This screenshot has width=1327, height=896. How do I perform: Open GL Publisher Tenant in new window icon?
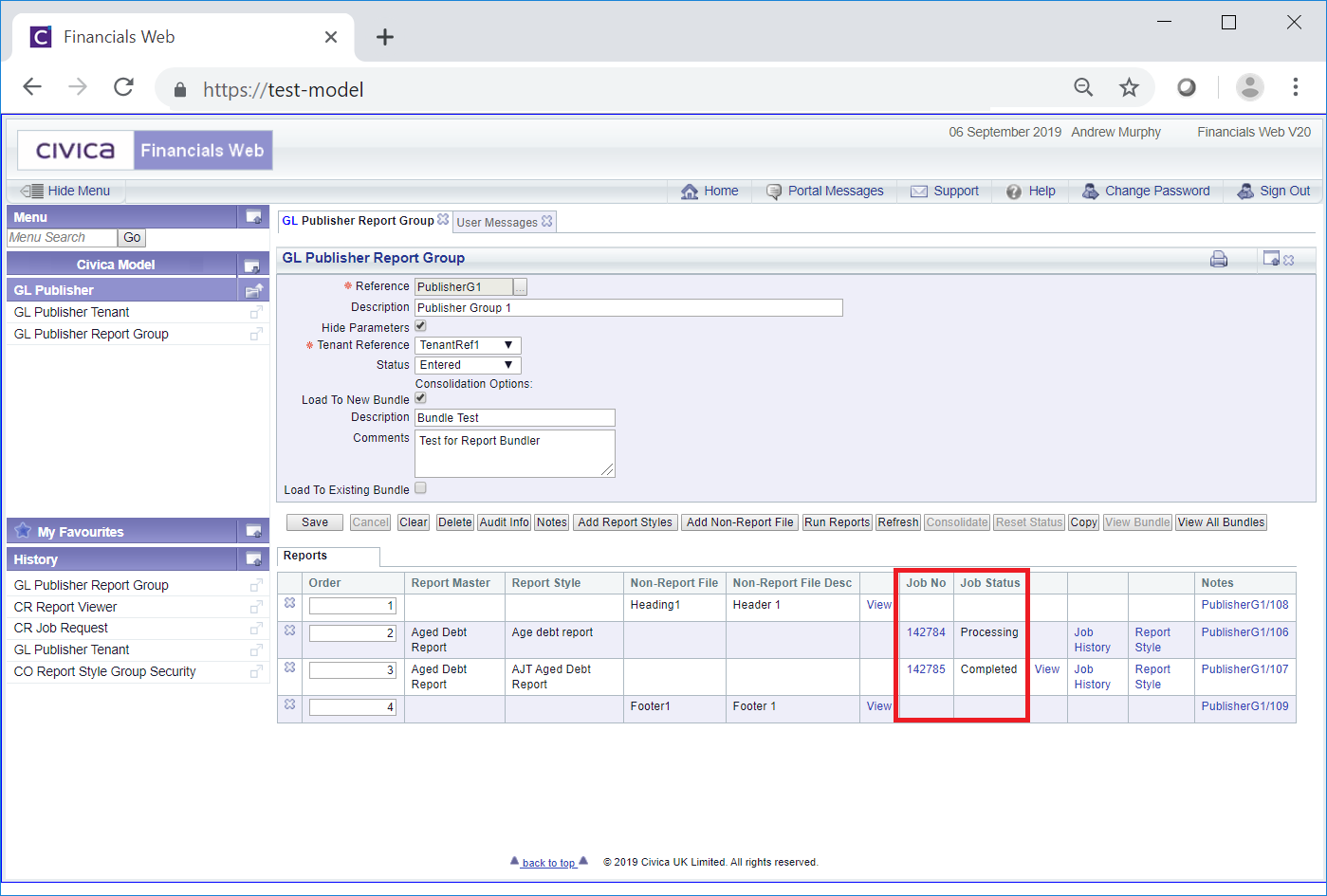coord(256,312)
